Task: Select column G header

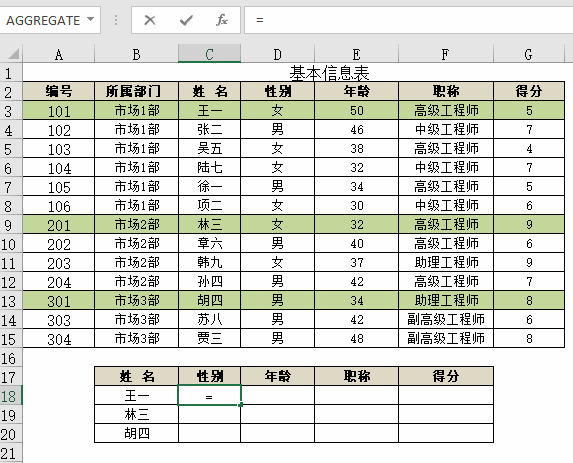Action: tap(529, 54)
